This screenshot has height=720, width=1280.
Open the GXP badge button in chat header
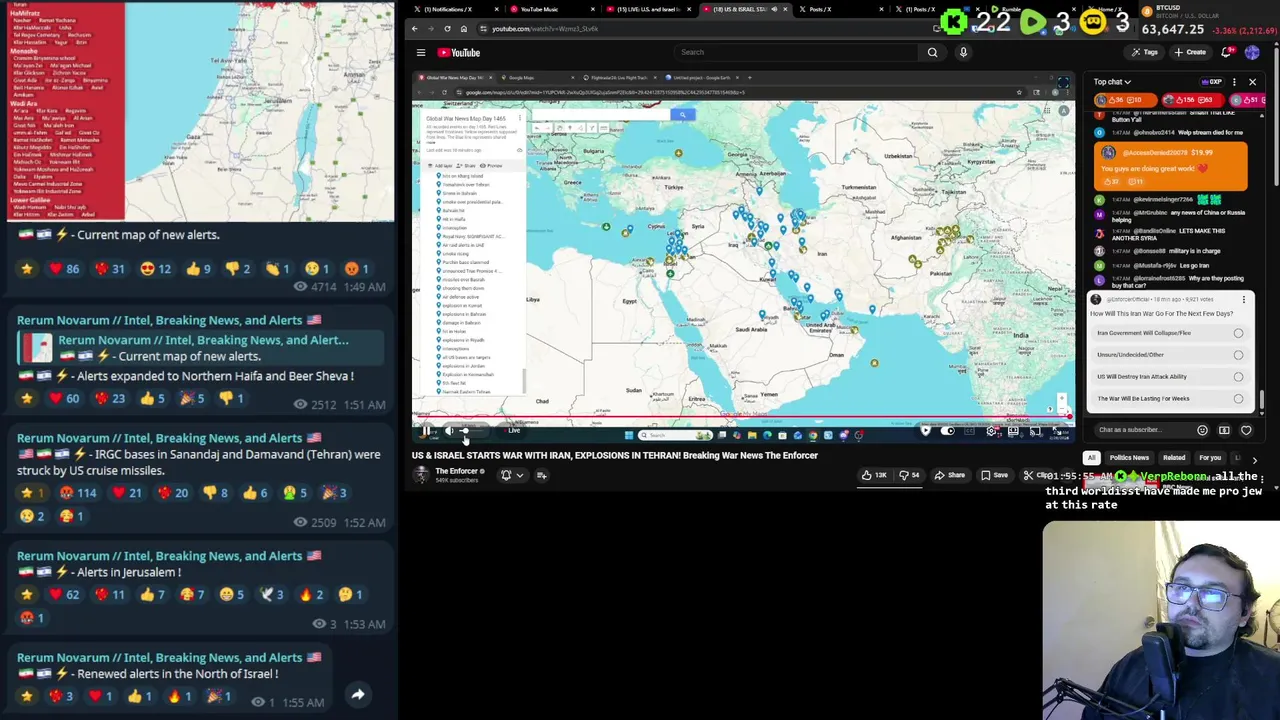(1212, 82)
